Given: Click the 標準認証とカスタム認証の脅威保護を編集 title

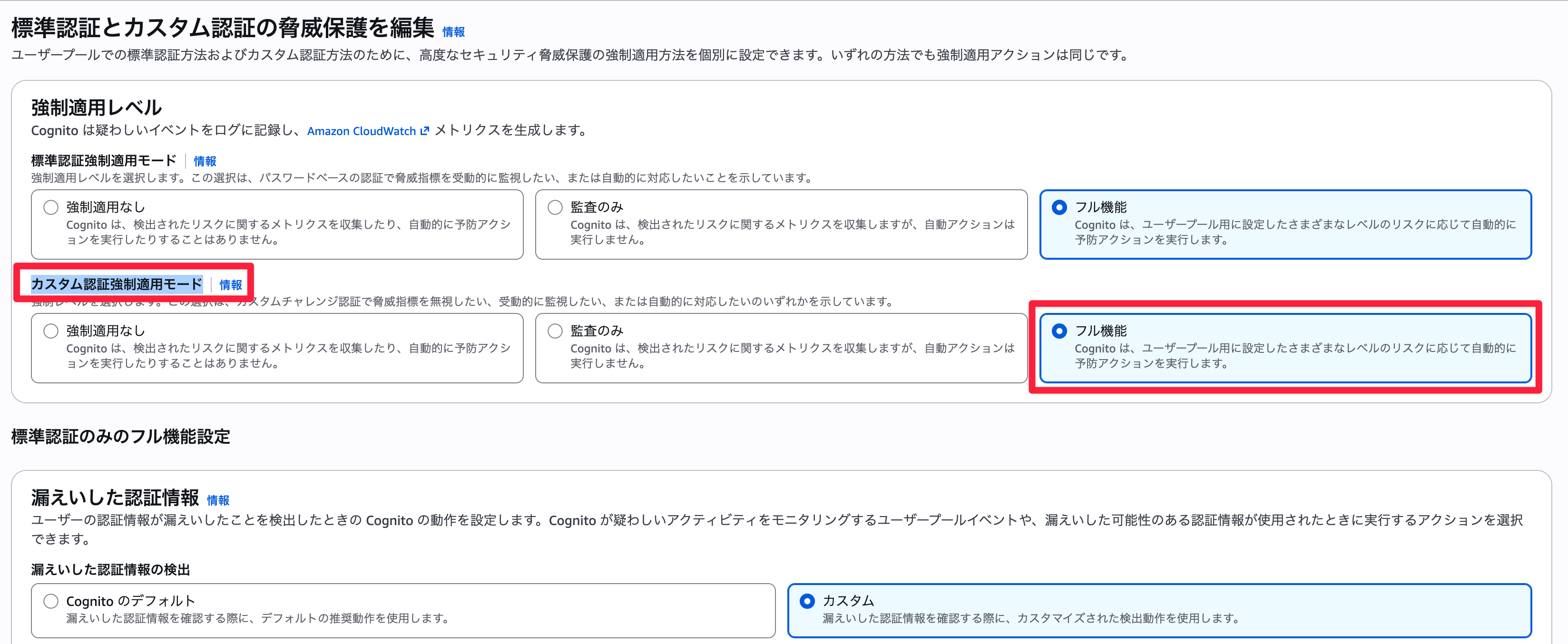Looking at the screenshot, I should (x=223, y=28).
